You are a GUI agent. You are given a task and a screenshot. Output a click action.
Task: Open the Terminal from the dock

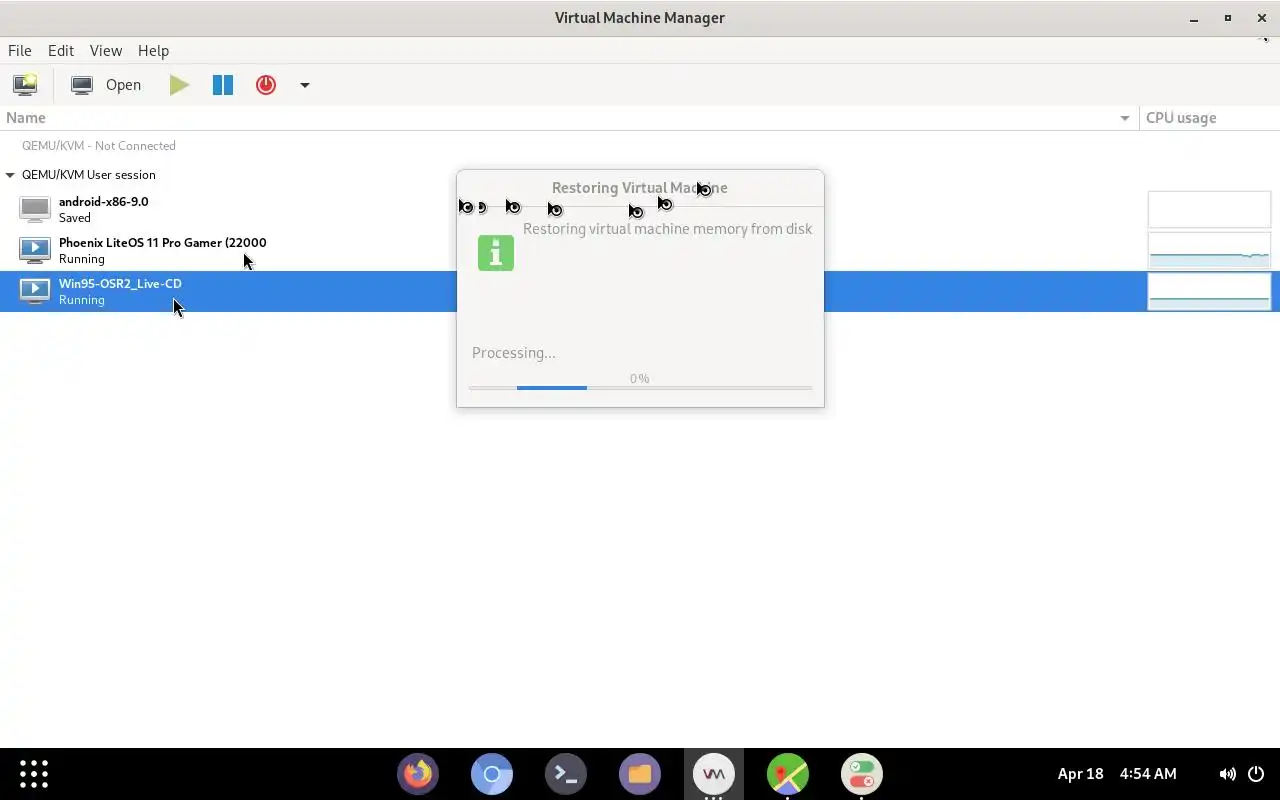pos(566,774)
